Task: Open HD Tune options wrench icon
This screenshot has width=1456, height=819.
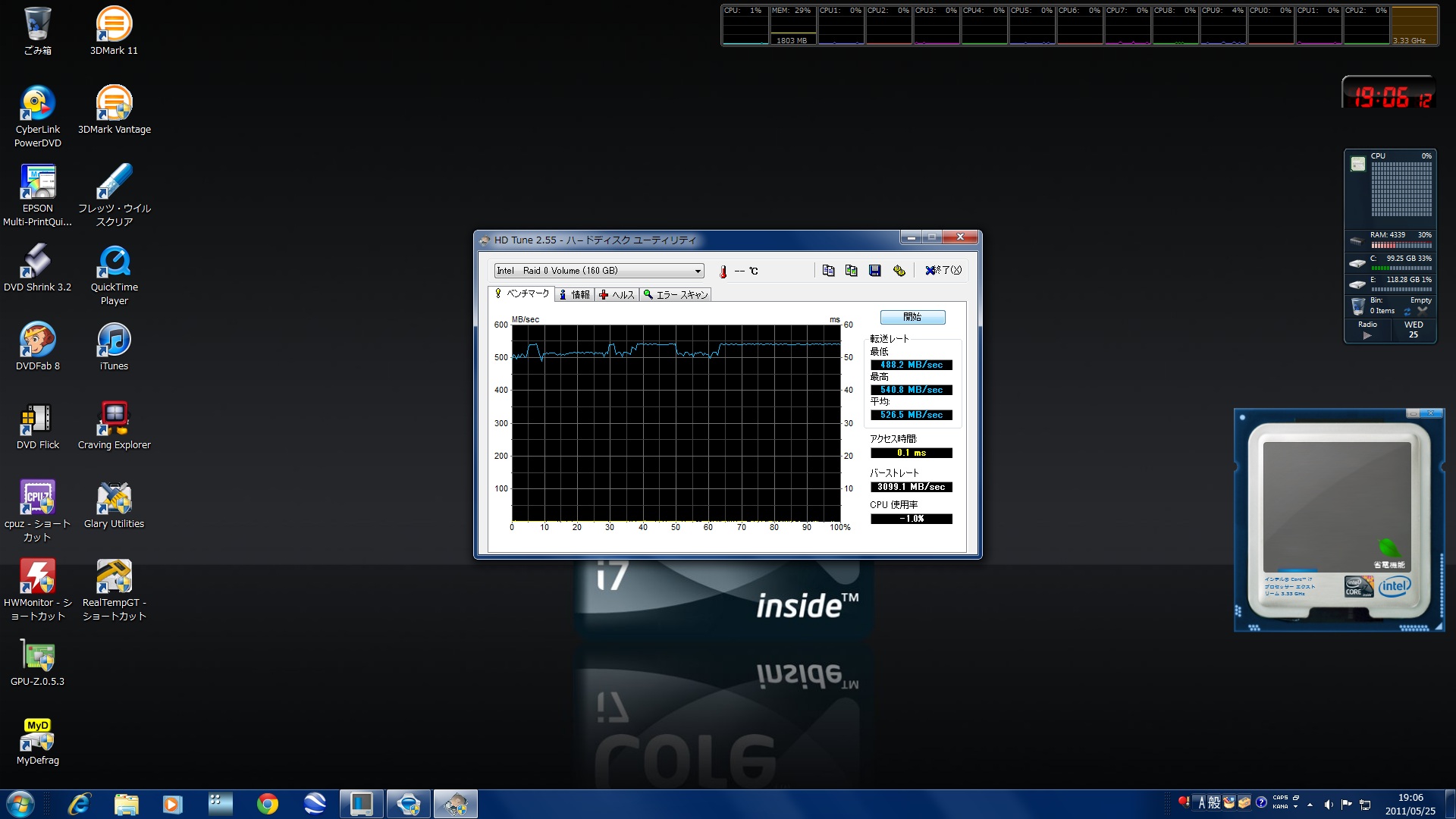Action: [x=899, y=271]
